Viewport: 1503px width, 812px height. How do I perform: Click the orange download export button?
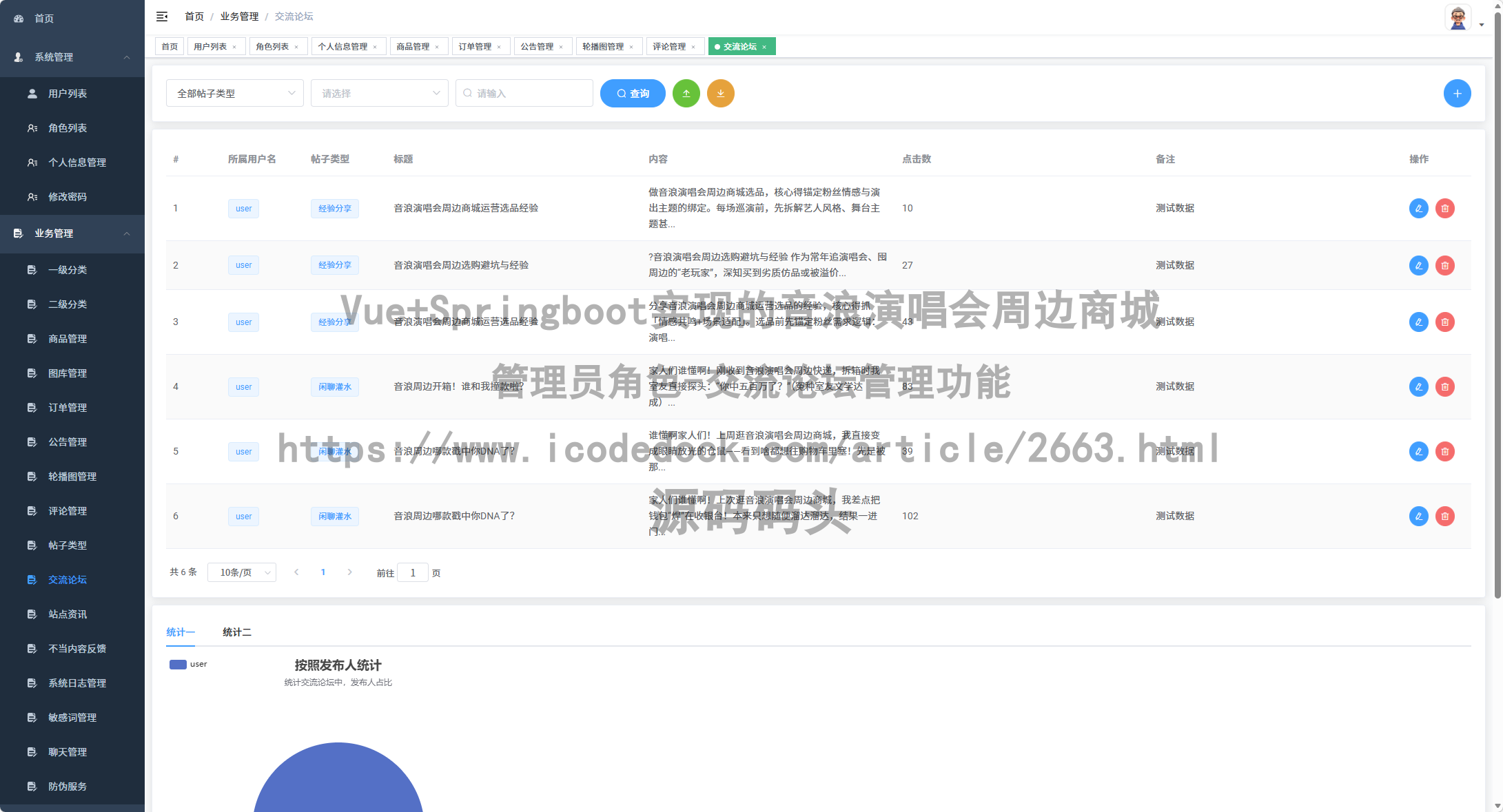[721, 94]
